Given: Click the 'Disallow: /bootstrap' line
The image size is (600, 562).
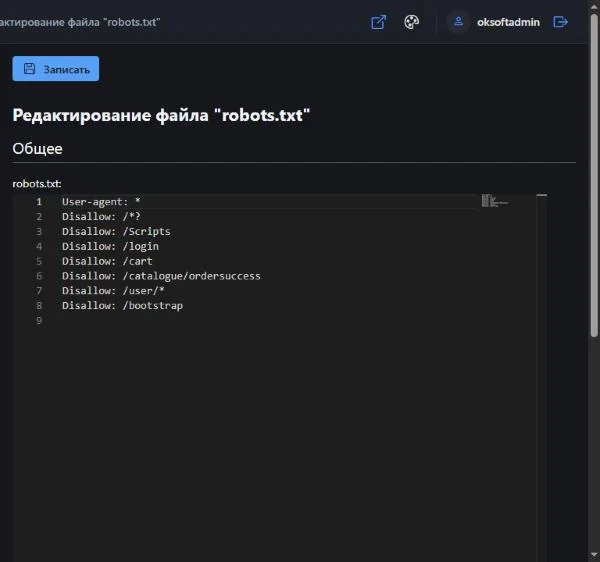Looking at the screenshot, I should pos(122,306).
